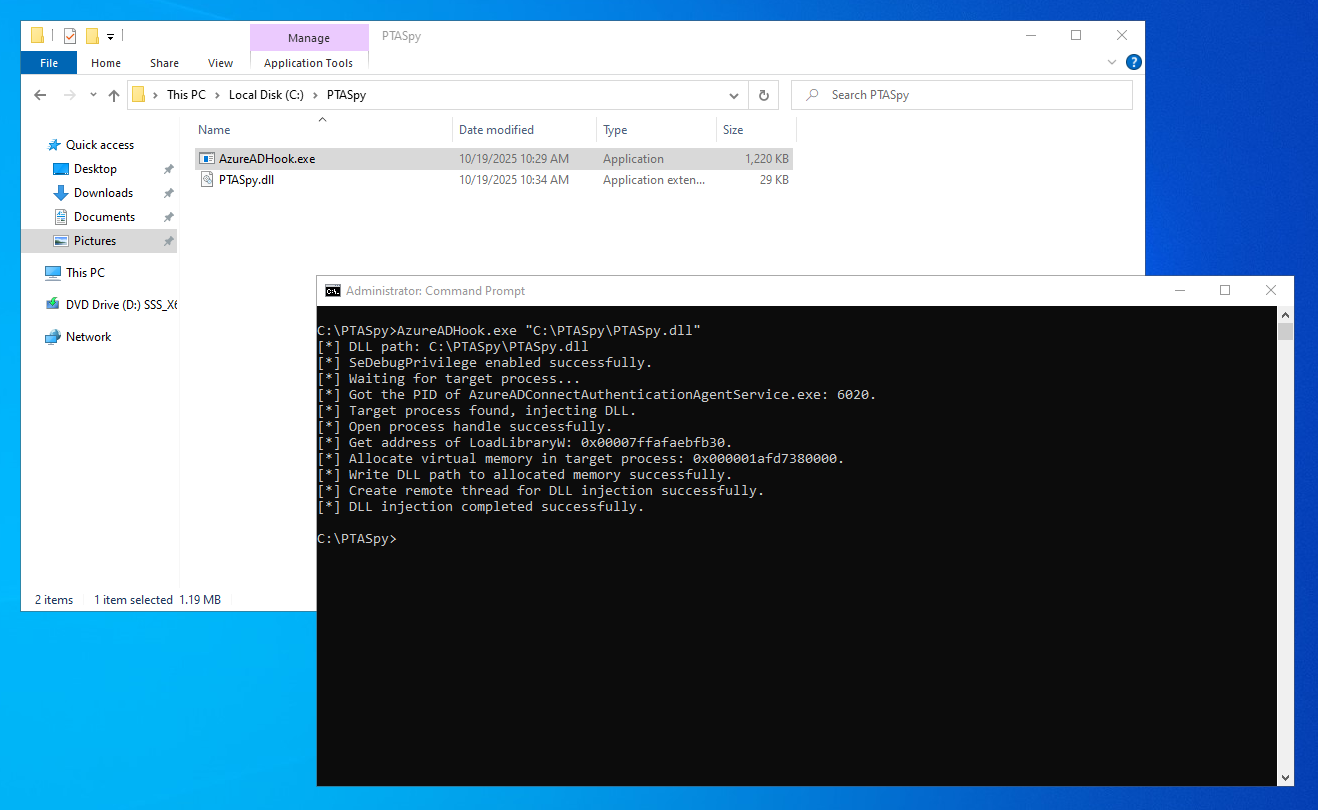The width and height of the screenshot is (1318, 810).
Task: Click the Network icon in navigation pane
Action: [x=53, y=337]
